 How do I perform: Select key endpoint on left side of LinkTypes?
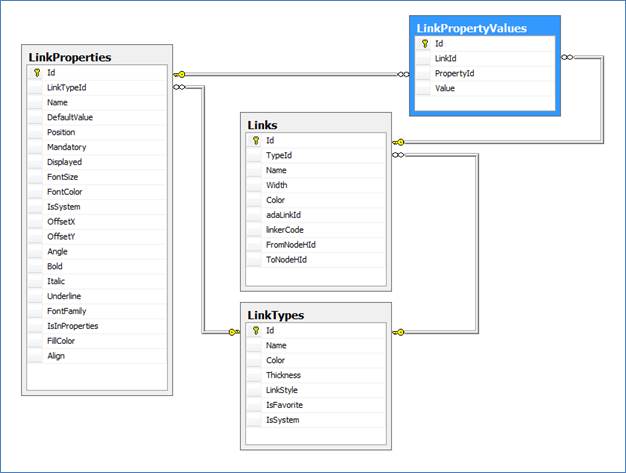pos(233,332)
